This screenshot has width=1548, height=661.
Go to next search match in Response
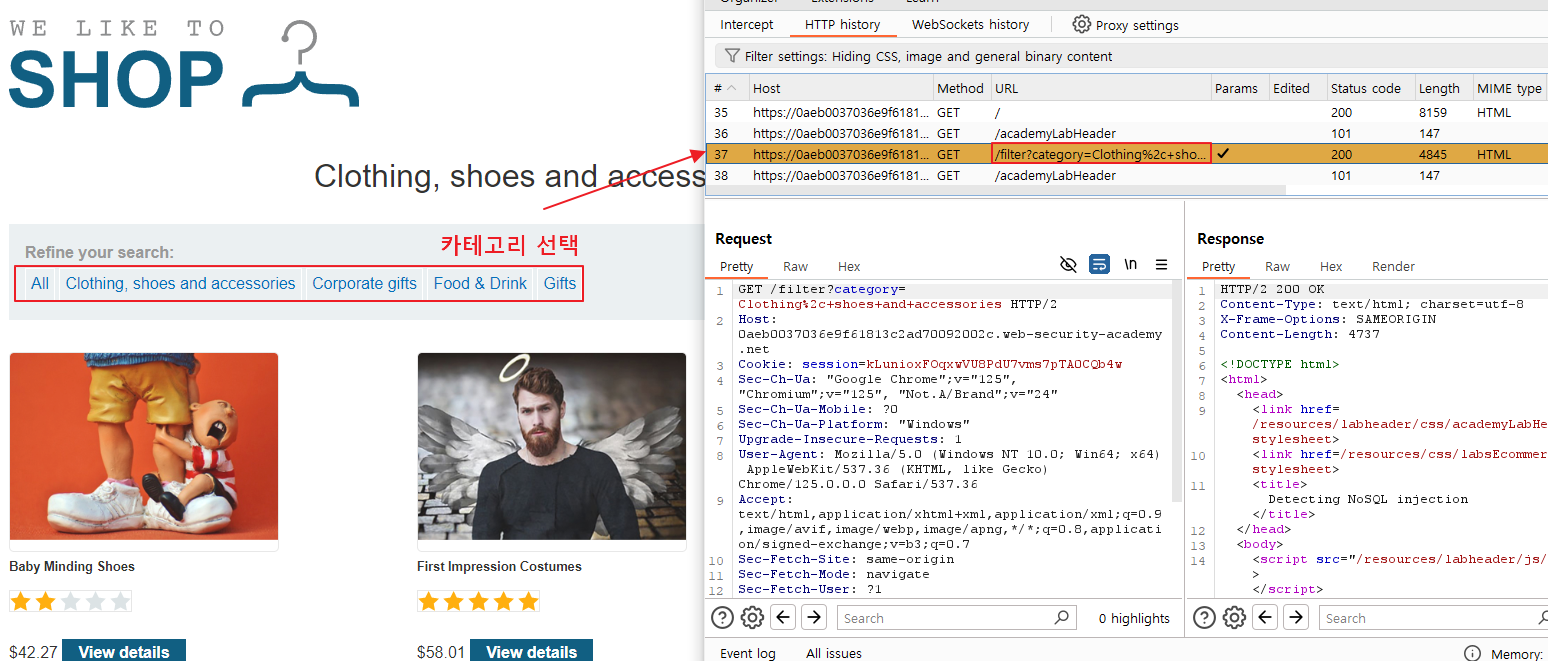click(x=1296, y=617)
